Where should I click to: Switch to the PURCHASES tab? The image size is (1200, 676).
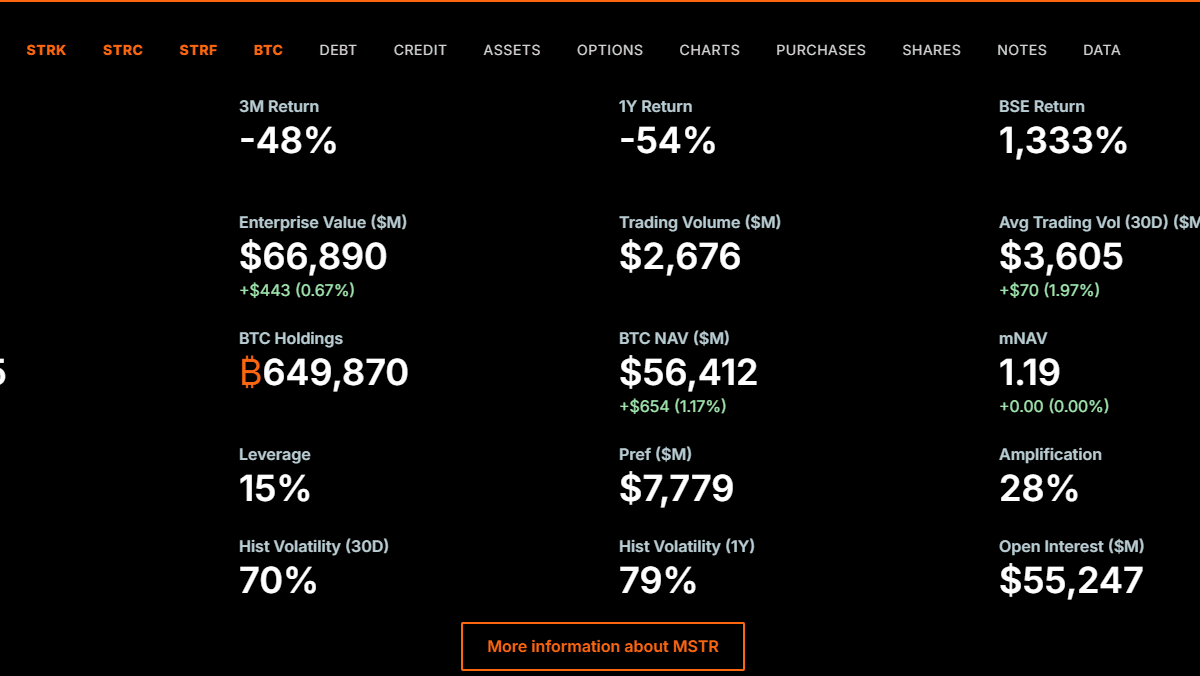[x=821, y=50]
